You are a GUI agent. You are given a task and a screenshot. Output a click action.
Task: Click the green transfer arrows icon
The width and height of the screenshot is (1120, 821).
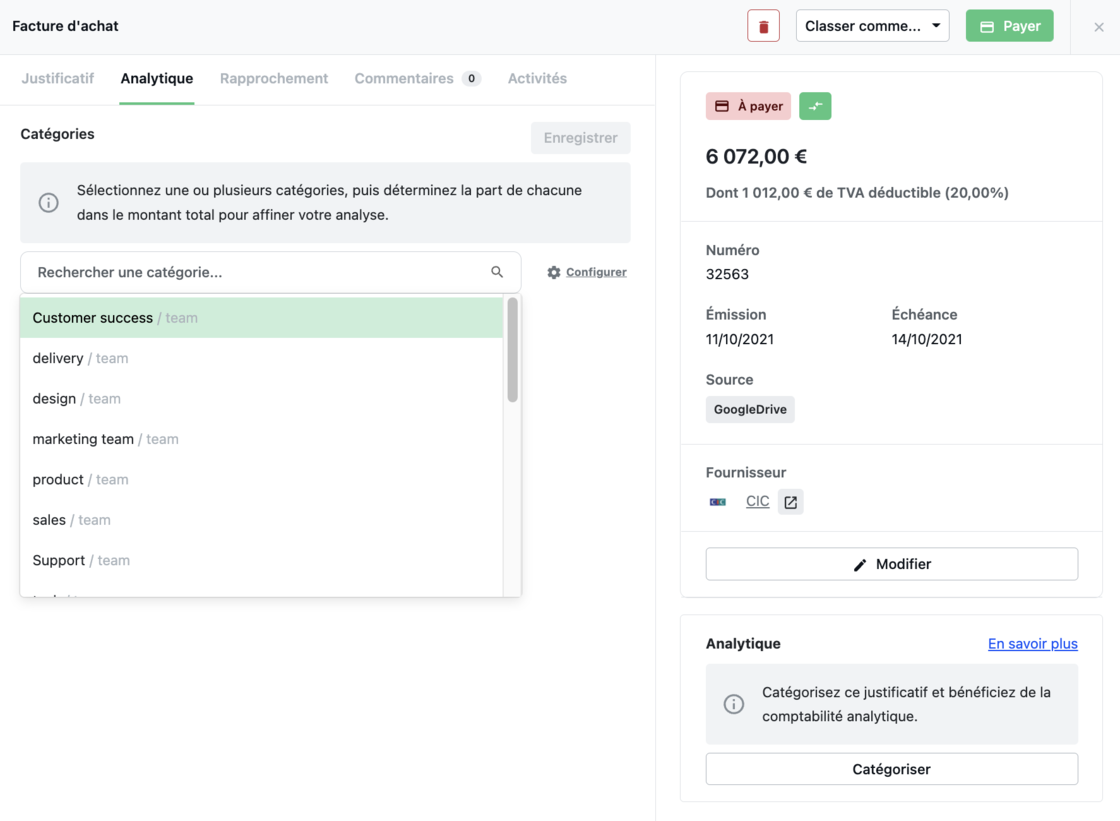pyautogui.click(x=815, y=106)
